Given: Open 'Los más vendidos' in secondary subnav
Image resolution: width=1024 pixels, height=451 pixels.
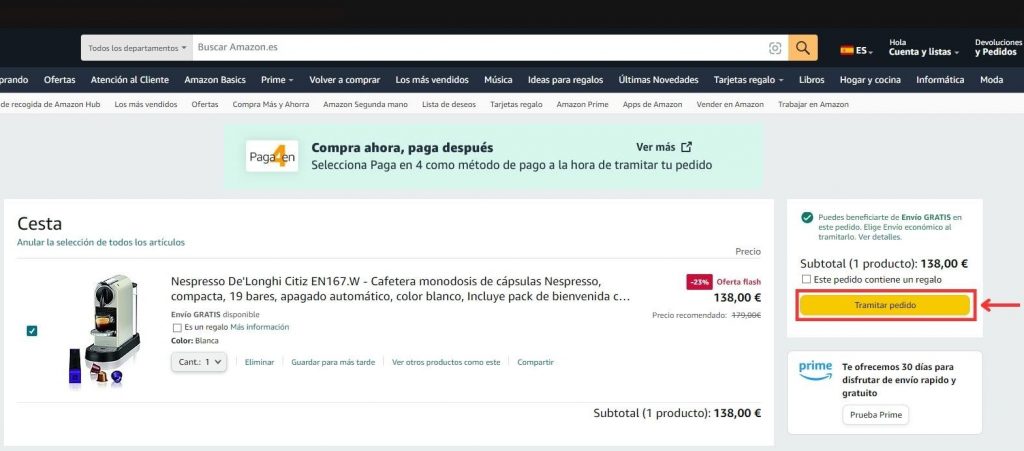Looking at the screenshot, I should click(146, 104).
